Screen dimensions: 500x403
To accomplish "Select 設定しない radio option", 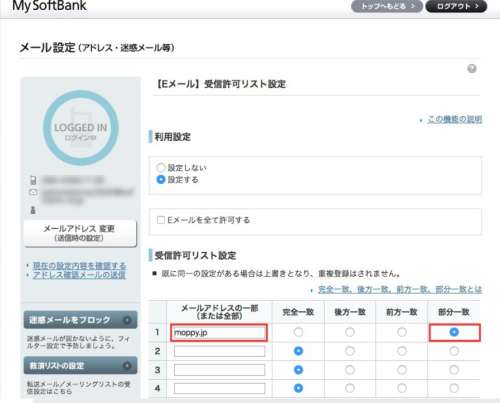I will (x=161, y=167).
